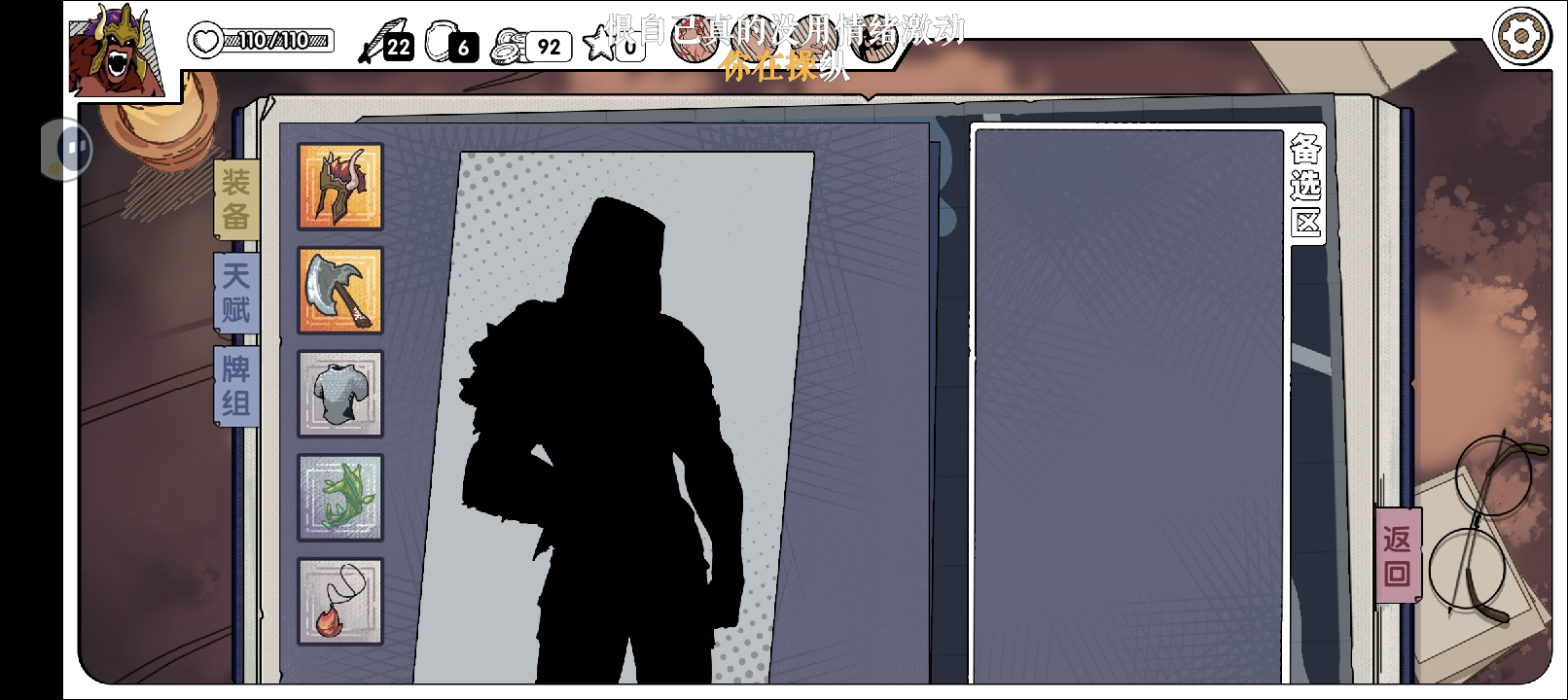
Task: Tap the floating pause bubble icon
Action: pos(68,149)
